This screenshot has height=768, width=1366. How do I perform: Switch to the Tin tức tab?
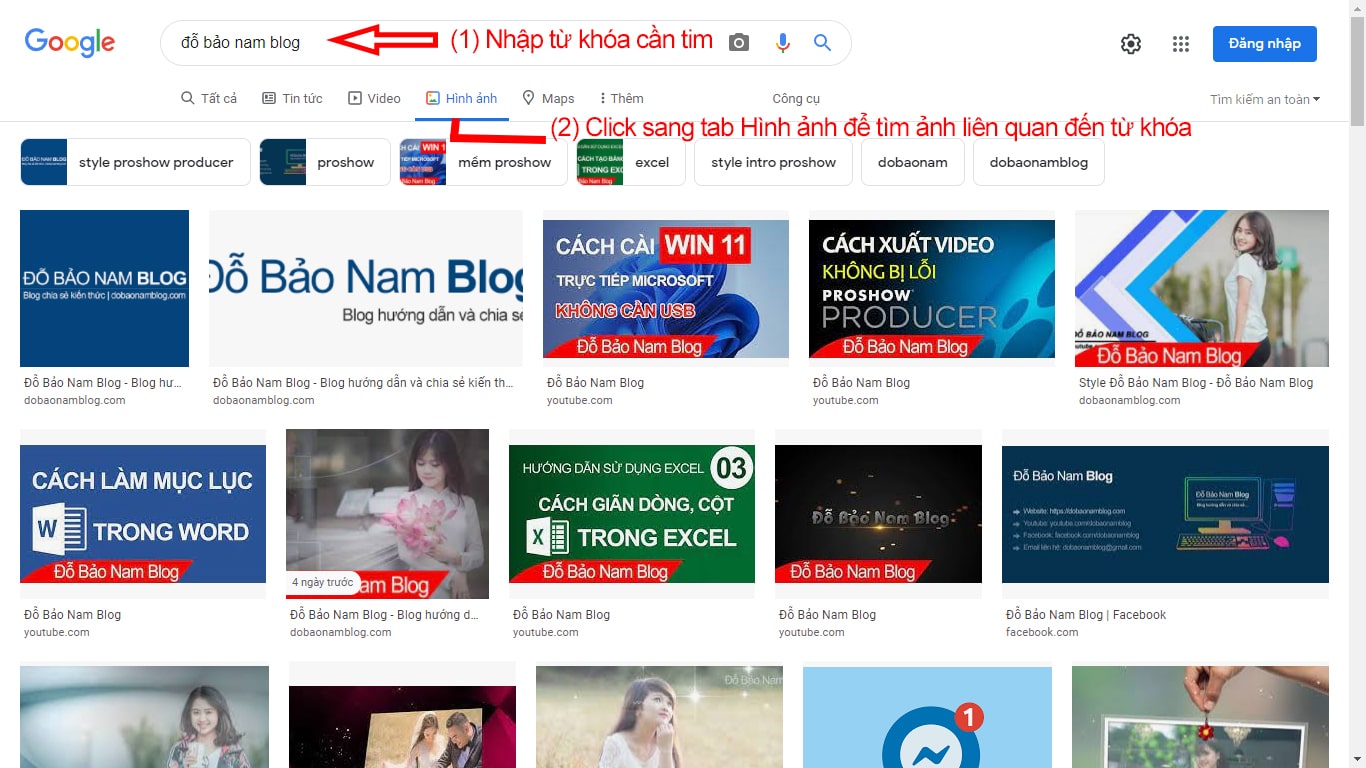coord(292,98)
